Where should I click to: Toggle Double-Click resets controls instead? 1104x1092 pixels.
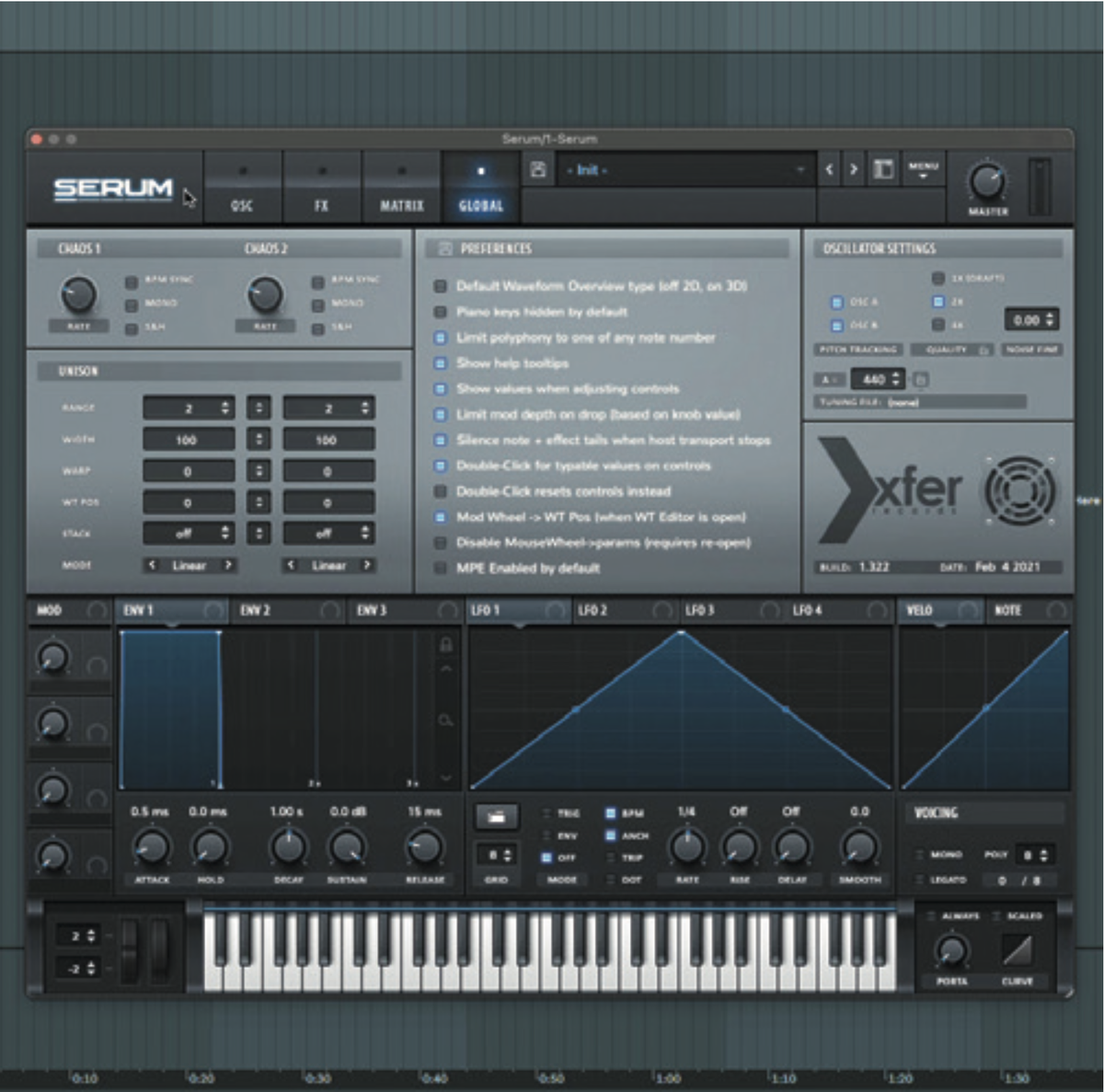coord(441,491)
